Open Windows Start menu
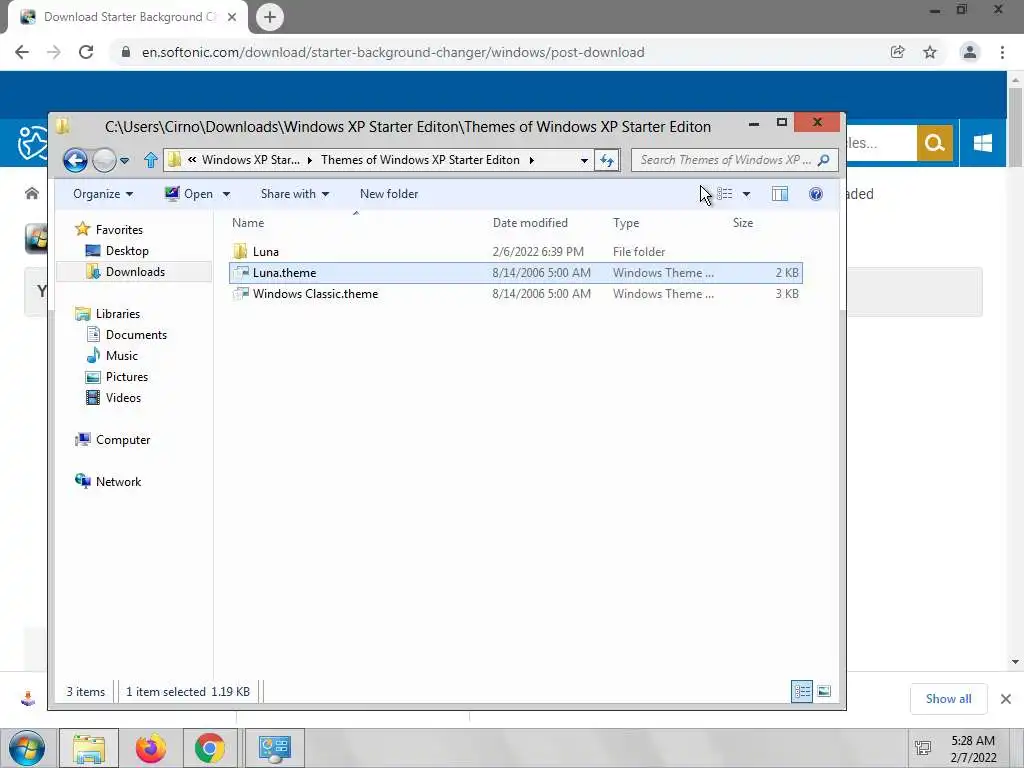 [27, 748]
